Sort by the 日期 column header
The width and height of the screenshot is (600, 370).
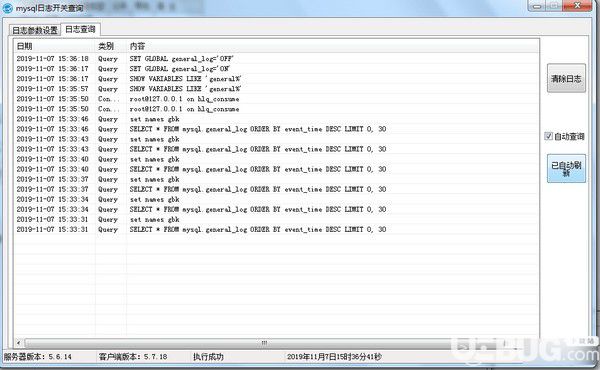click(x=54, y=46)
